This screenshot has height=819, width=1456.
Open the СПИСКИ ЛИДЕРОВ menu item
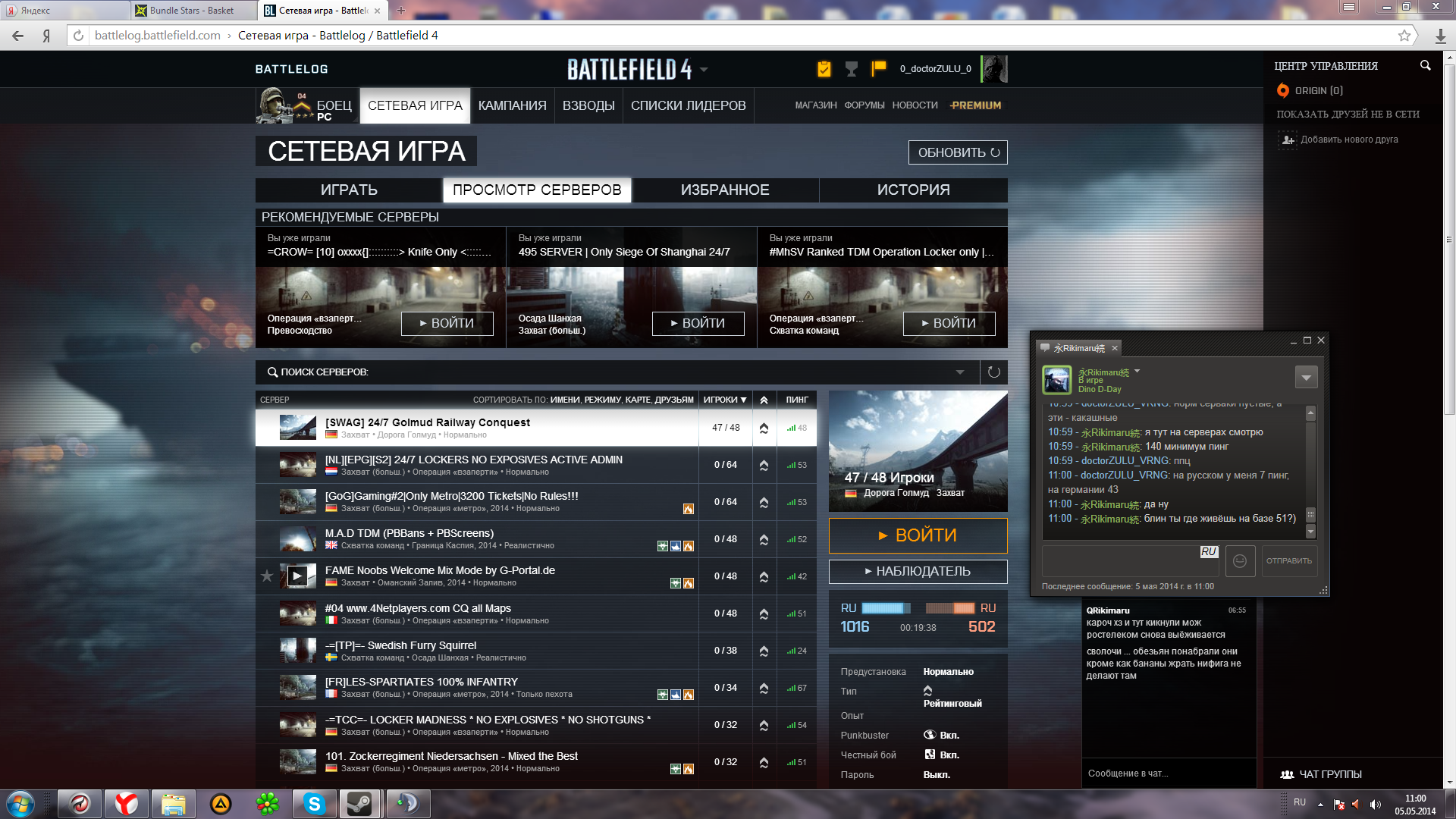pos(689,105)
